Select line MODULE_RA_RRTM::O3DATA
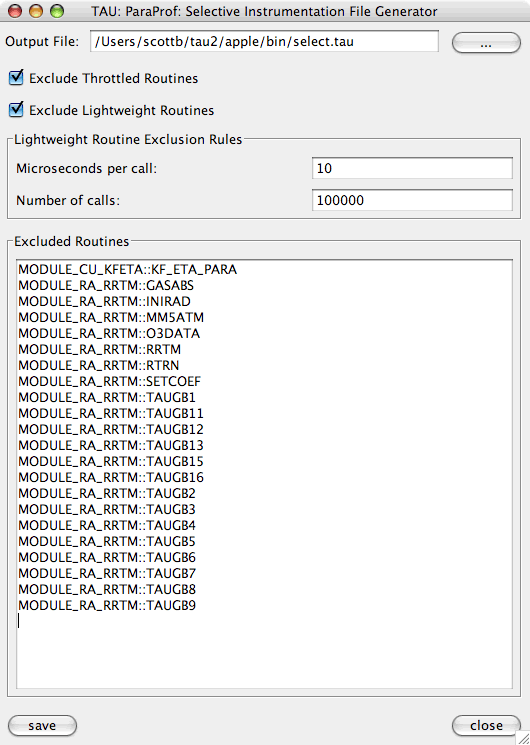Screen dimensions: 530x745 [x=109, y=334]
